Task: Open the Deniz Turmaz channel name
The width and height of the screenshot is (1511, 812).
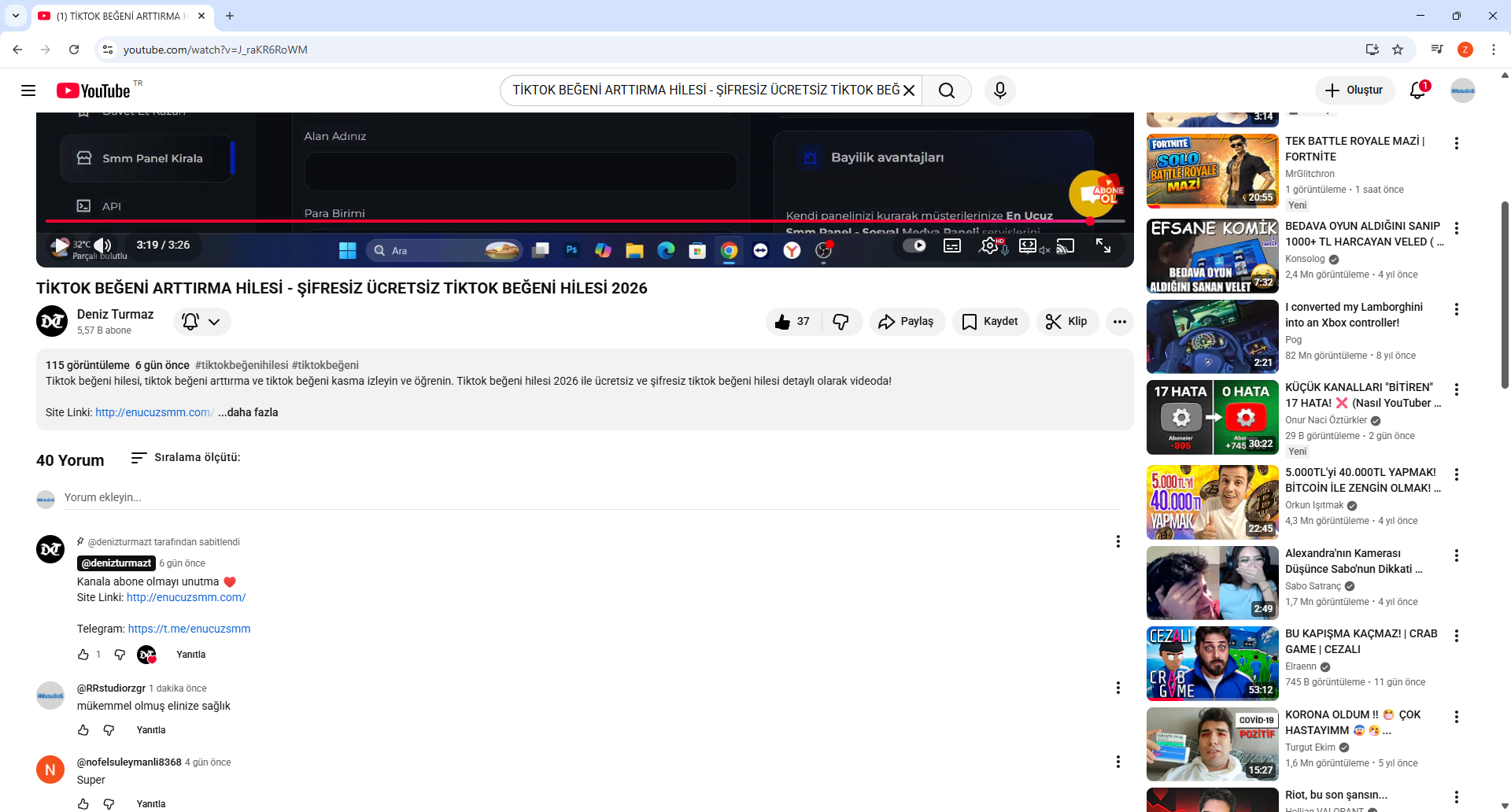Action: pos(116,314)
